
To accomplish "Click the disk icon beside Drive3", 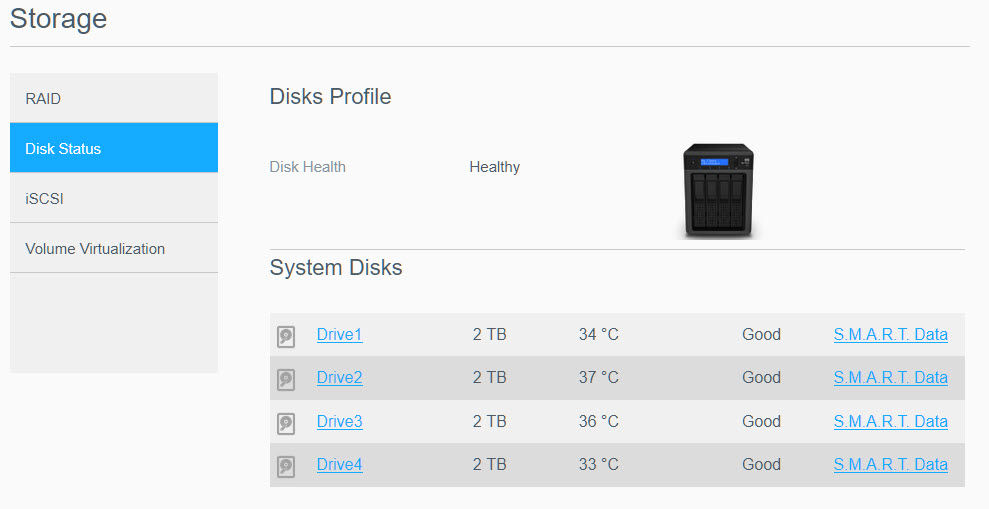I will coord(286,423).
